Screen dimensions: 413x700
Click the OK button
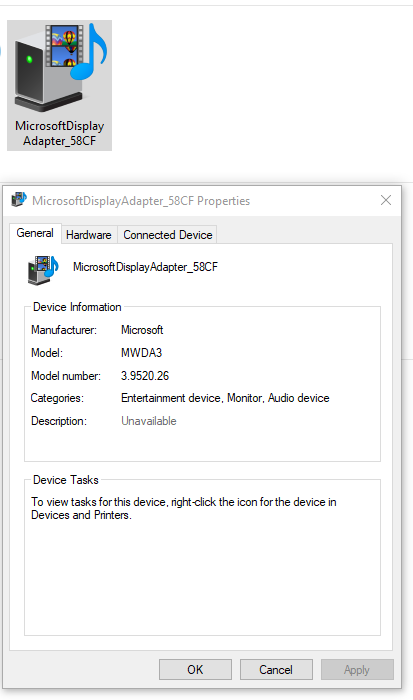point(195,670)
